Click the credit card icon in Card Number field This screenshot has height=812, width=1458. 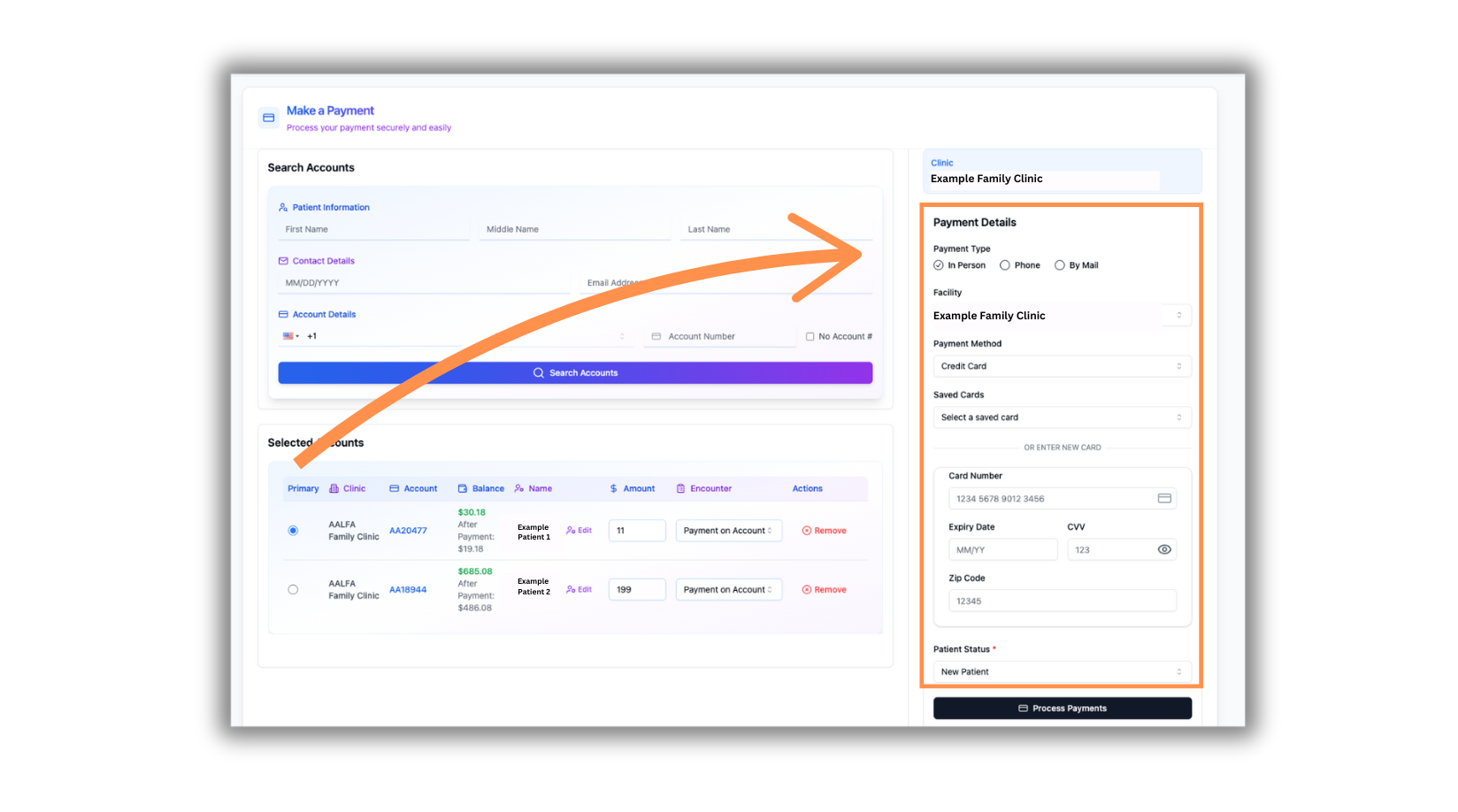click(1164, 499)
